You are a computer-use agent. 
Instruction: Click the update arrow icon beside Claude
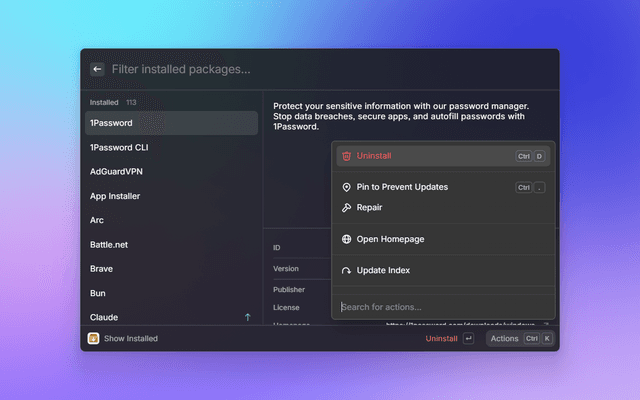[x=247, y=317]
